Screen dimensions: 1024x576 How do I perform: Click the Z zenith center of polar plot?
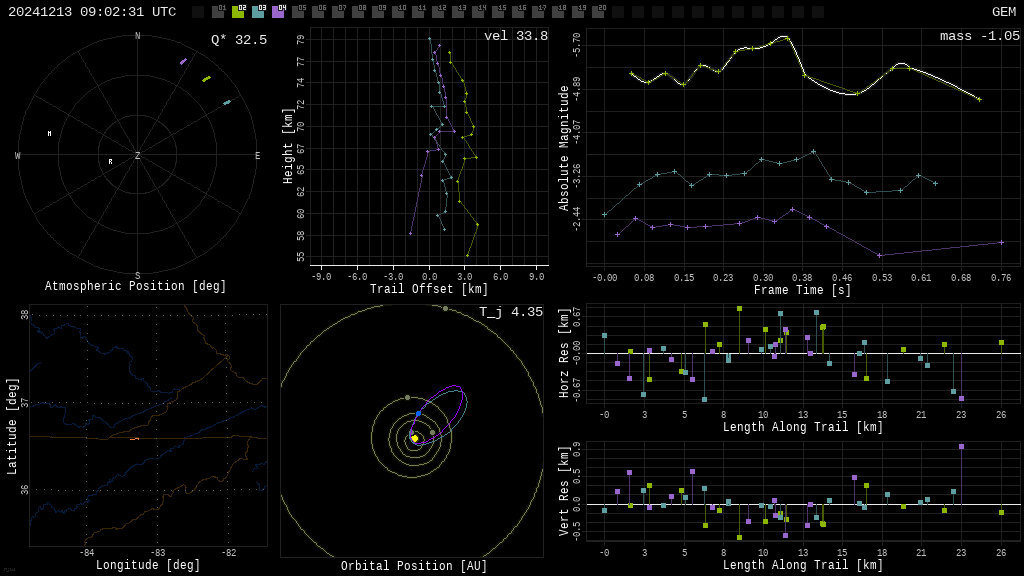pos(137,156)
